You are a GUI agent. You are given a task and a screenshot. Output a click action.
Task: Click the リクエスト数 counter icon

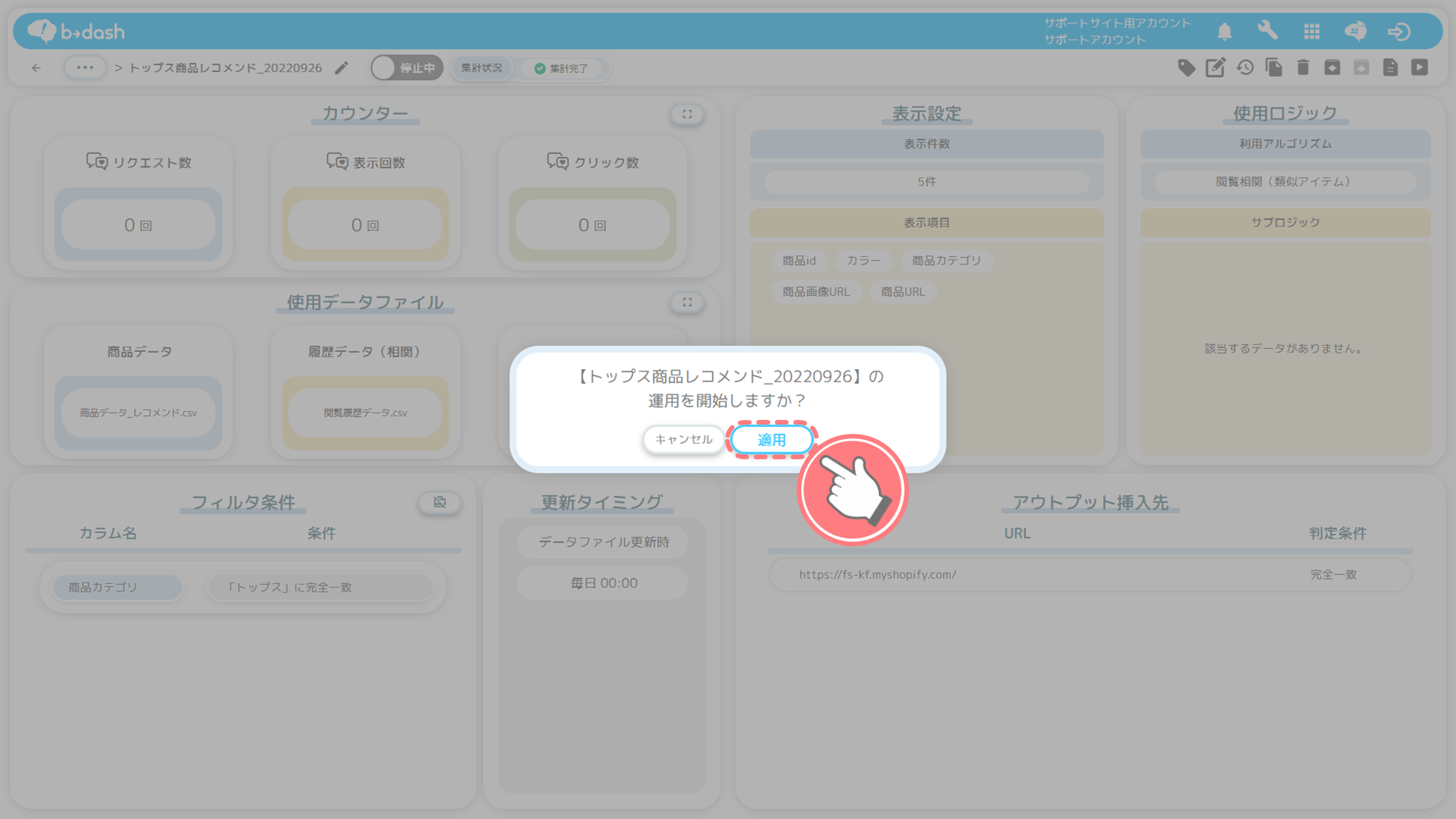[x=96, y=162]
